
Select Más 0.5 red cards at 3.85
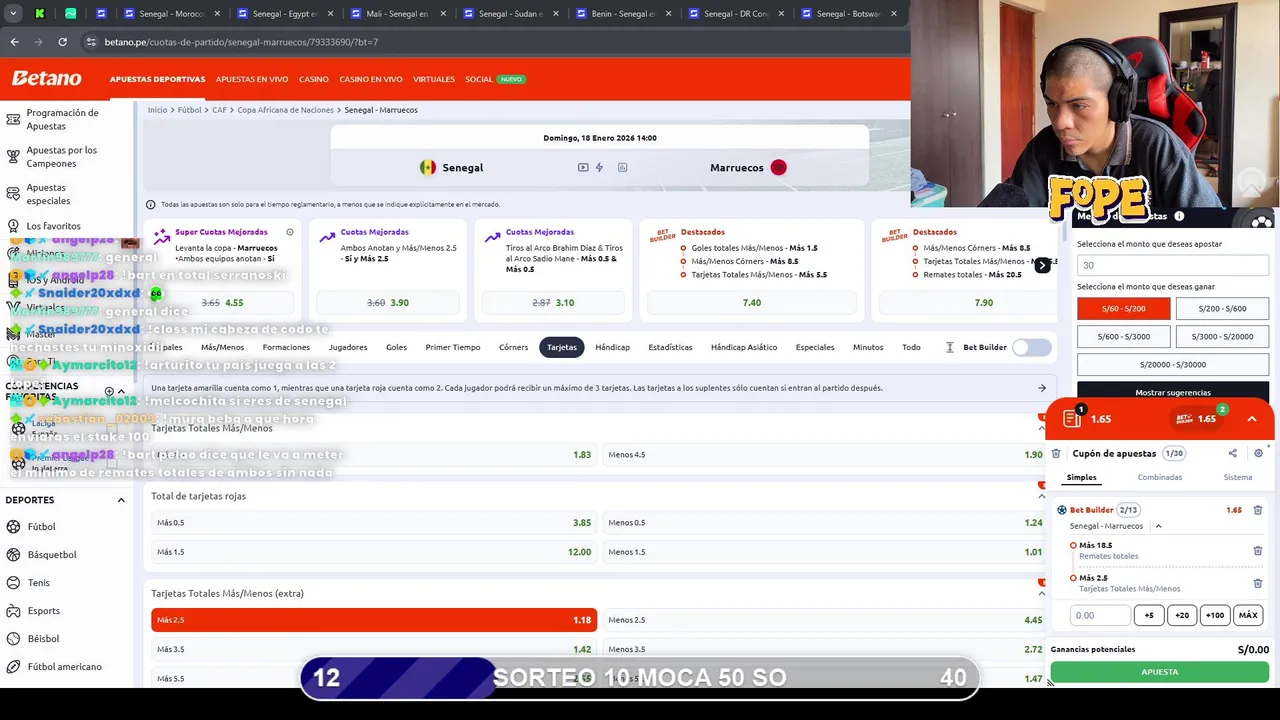point(374,522)
